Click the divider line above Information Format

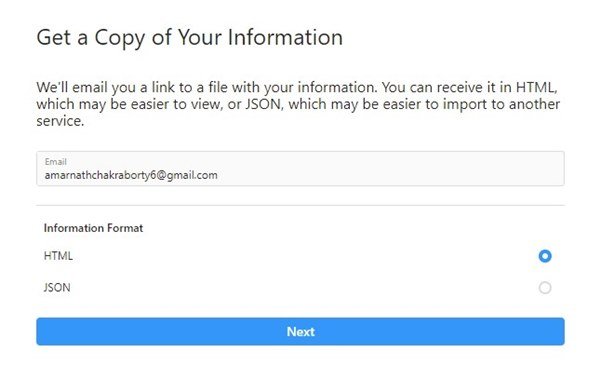[300, 205]
